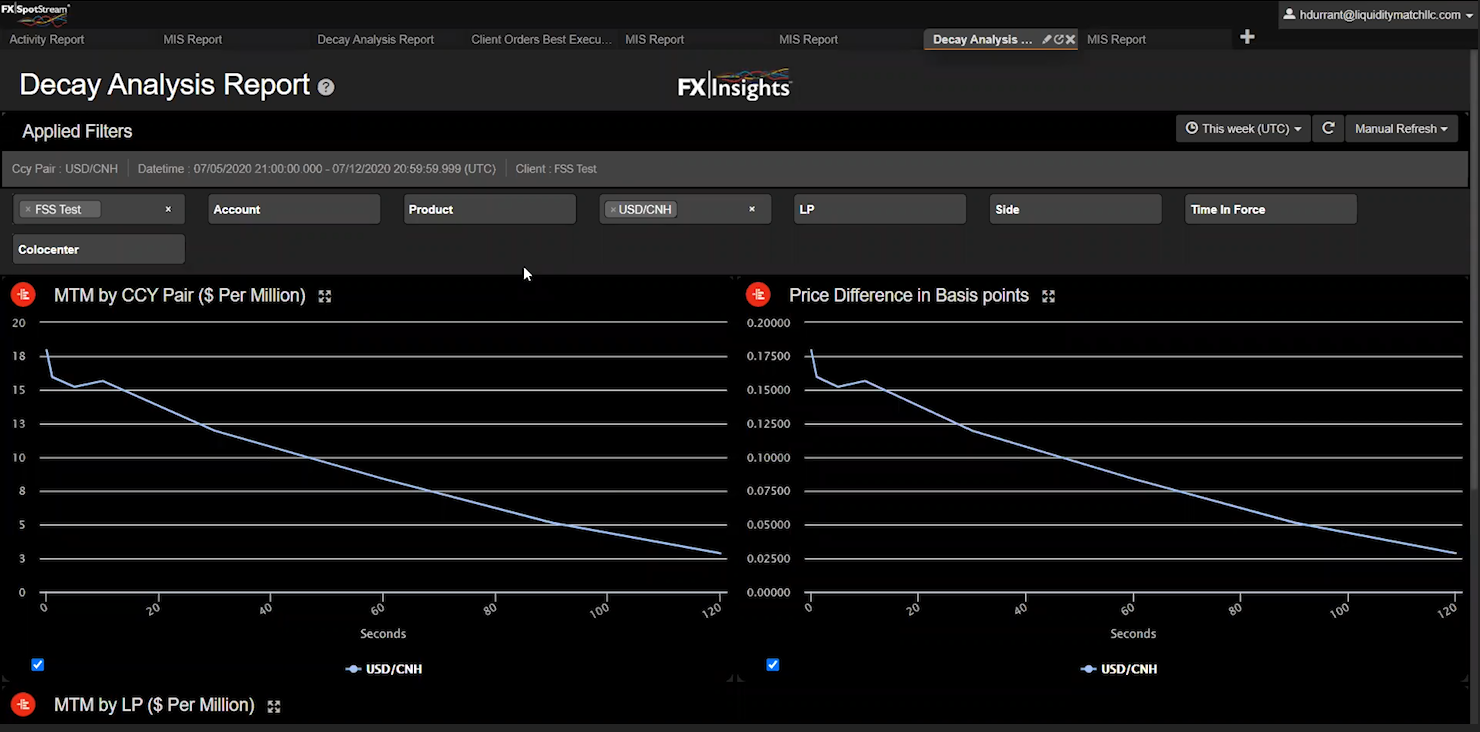Click the red icon beside MTM by CCY Pair
The image size is (1480, 732).
point(23,295)
